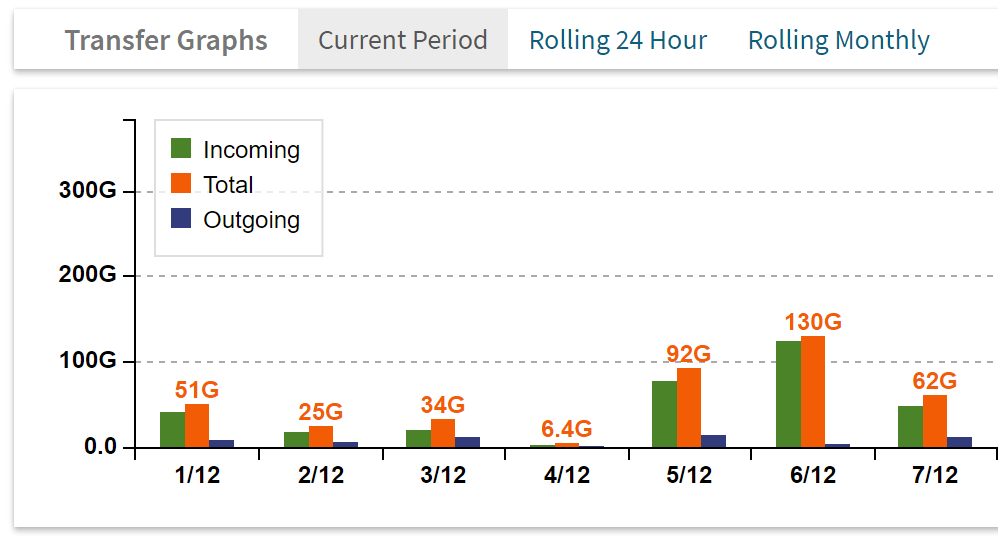Click the Transfer Graphs heading
998x538 pixels.
[x=166, y=41]
